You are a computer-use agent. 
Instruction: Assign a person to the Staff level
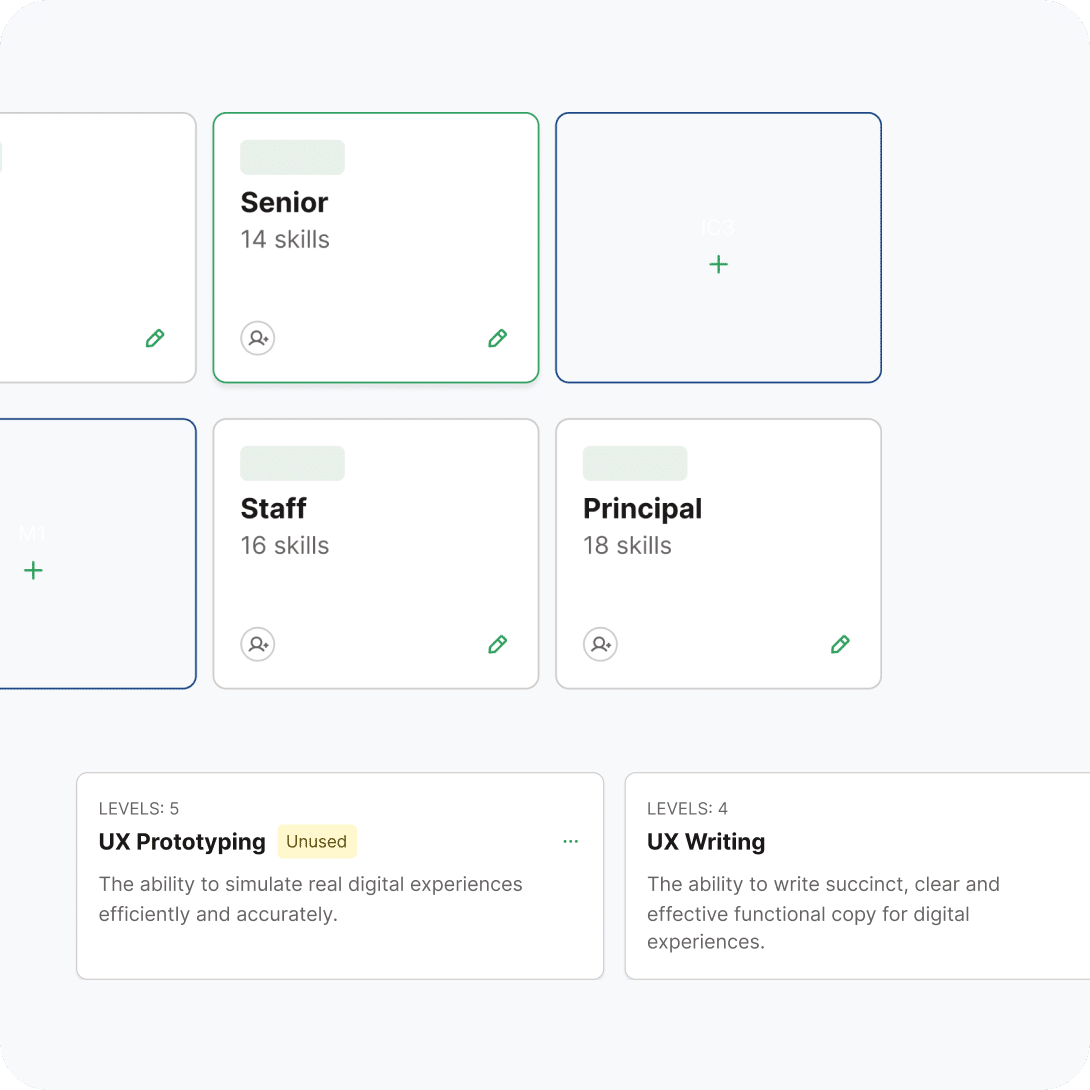pyautogui.click(x=258, y=645)
